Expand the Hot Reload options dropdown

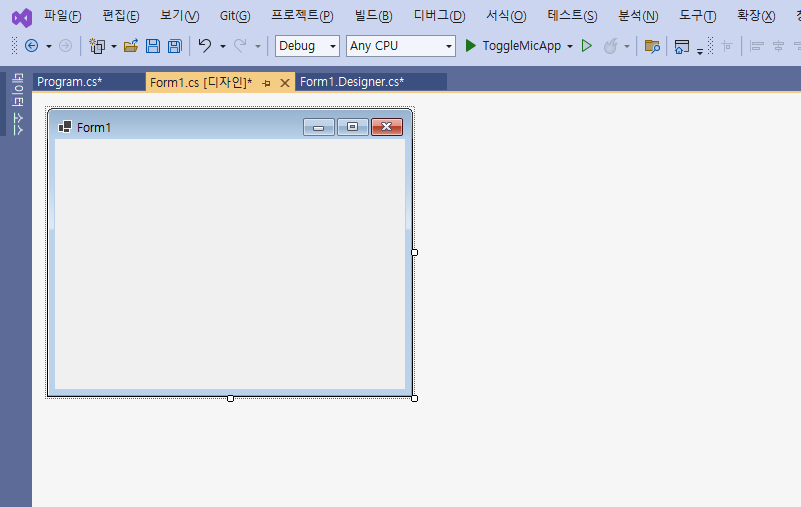pyautogui.click(x=627, y=47)
